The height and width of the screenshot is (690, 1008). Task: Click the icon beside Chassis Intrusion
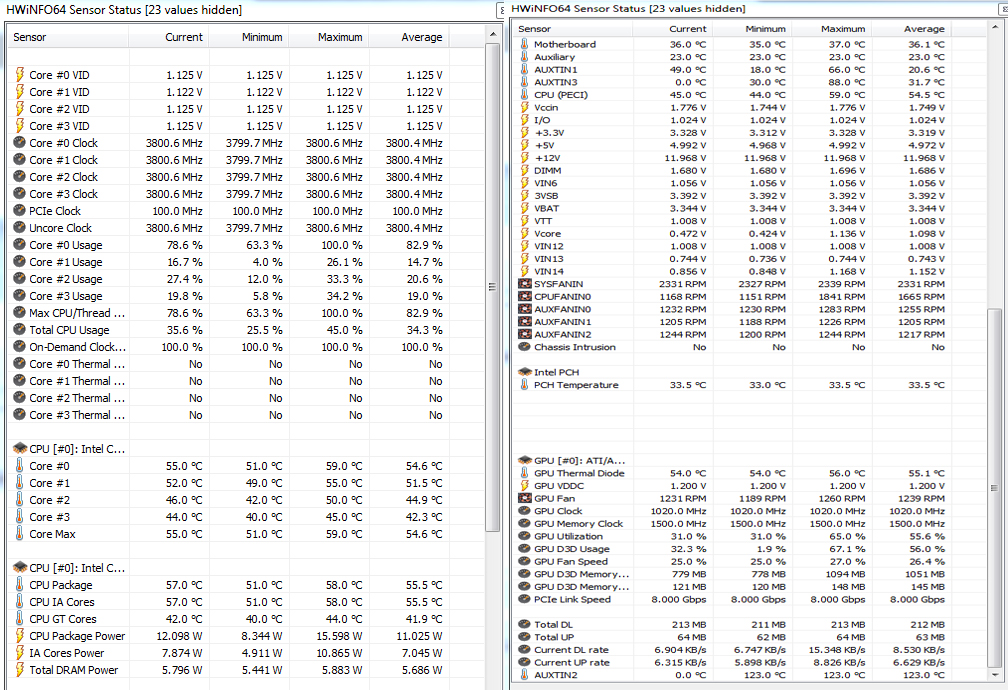(525, 347)
